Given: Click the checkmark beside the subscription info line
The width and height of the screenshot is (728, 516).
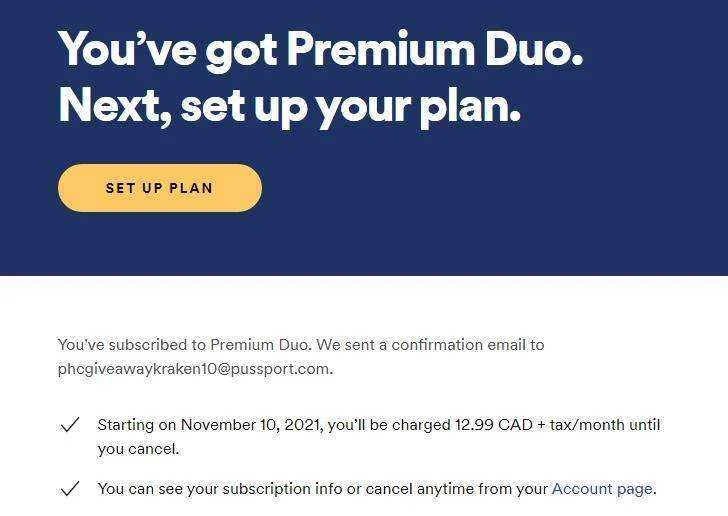Looking at the screenshot, I should [x=70, y=488].
